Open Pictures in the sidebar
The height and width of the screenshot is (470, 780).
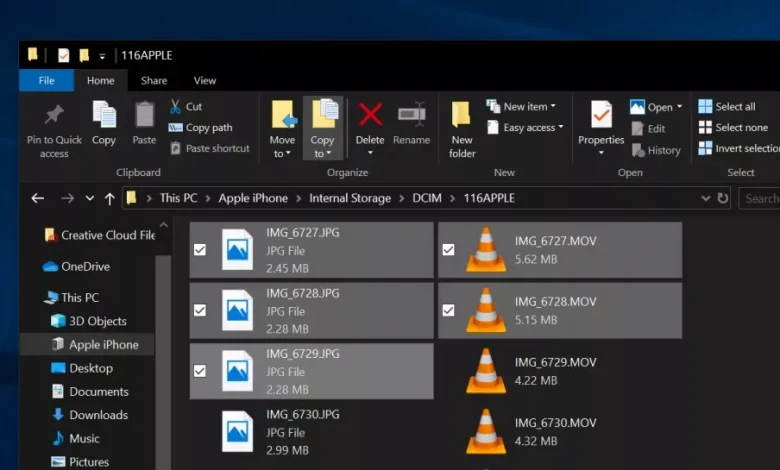point(80,462)
